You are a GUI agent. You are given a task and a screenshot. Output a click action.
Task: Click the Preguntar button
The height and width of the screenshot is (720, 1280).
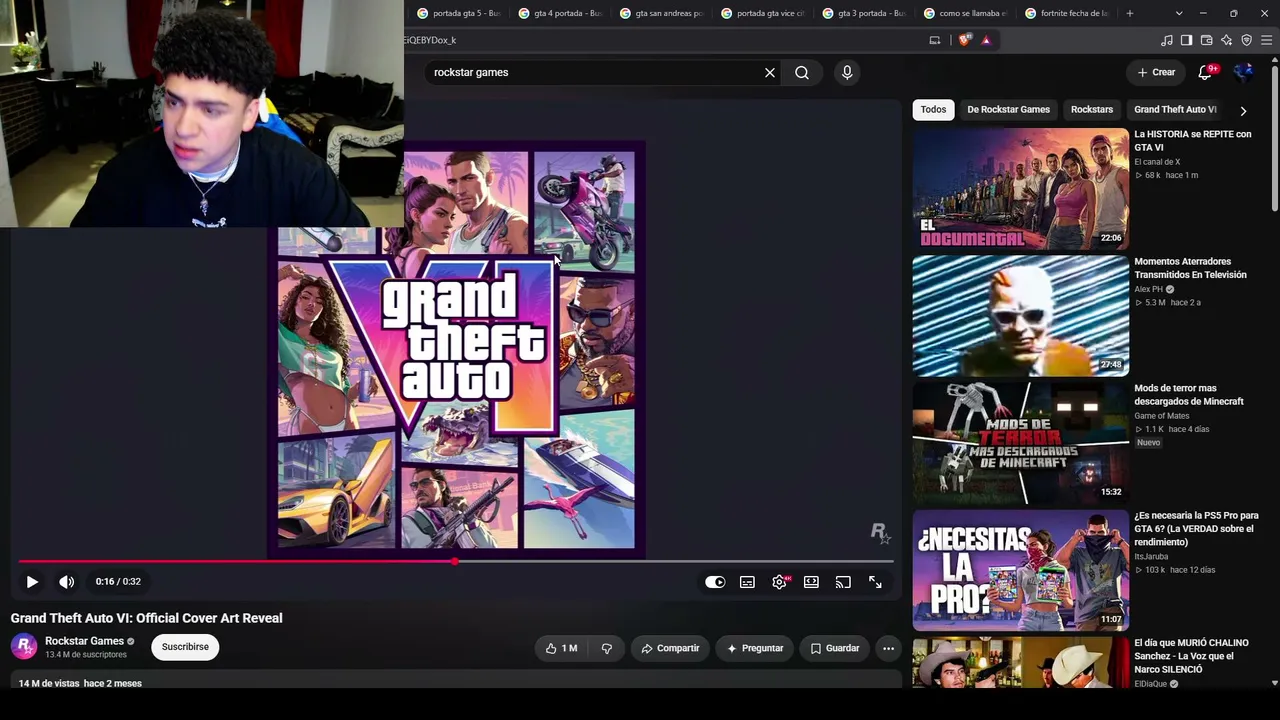755,648
